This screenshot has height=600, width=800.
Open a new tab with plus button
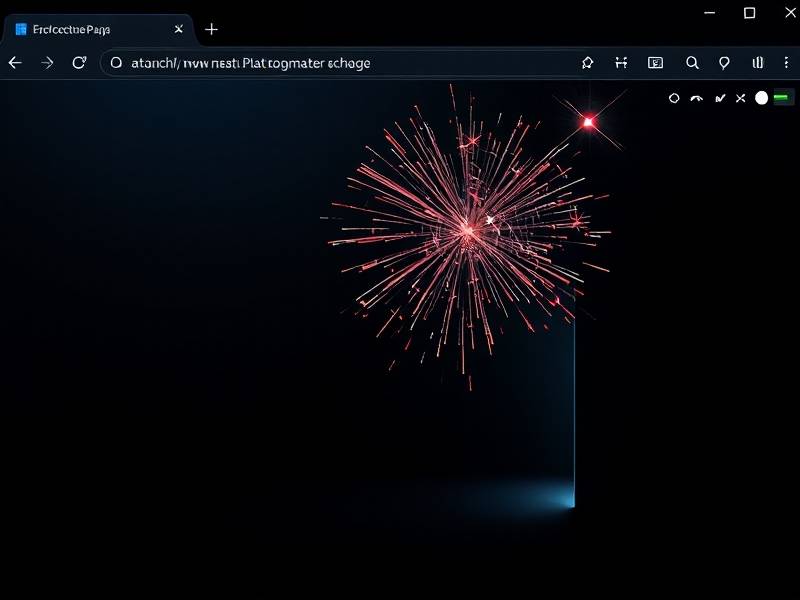[x=211, y=29]
